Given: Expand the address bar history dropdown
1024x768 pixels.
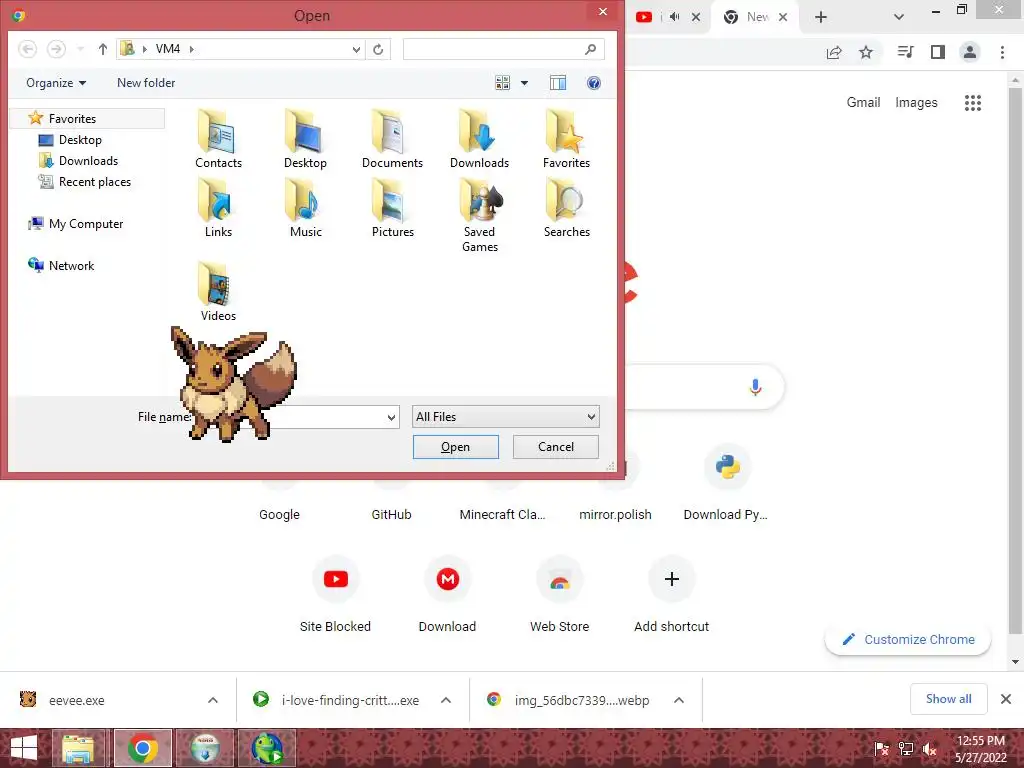Looking at the screenshot, I should pos(356,49).
